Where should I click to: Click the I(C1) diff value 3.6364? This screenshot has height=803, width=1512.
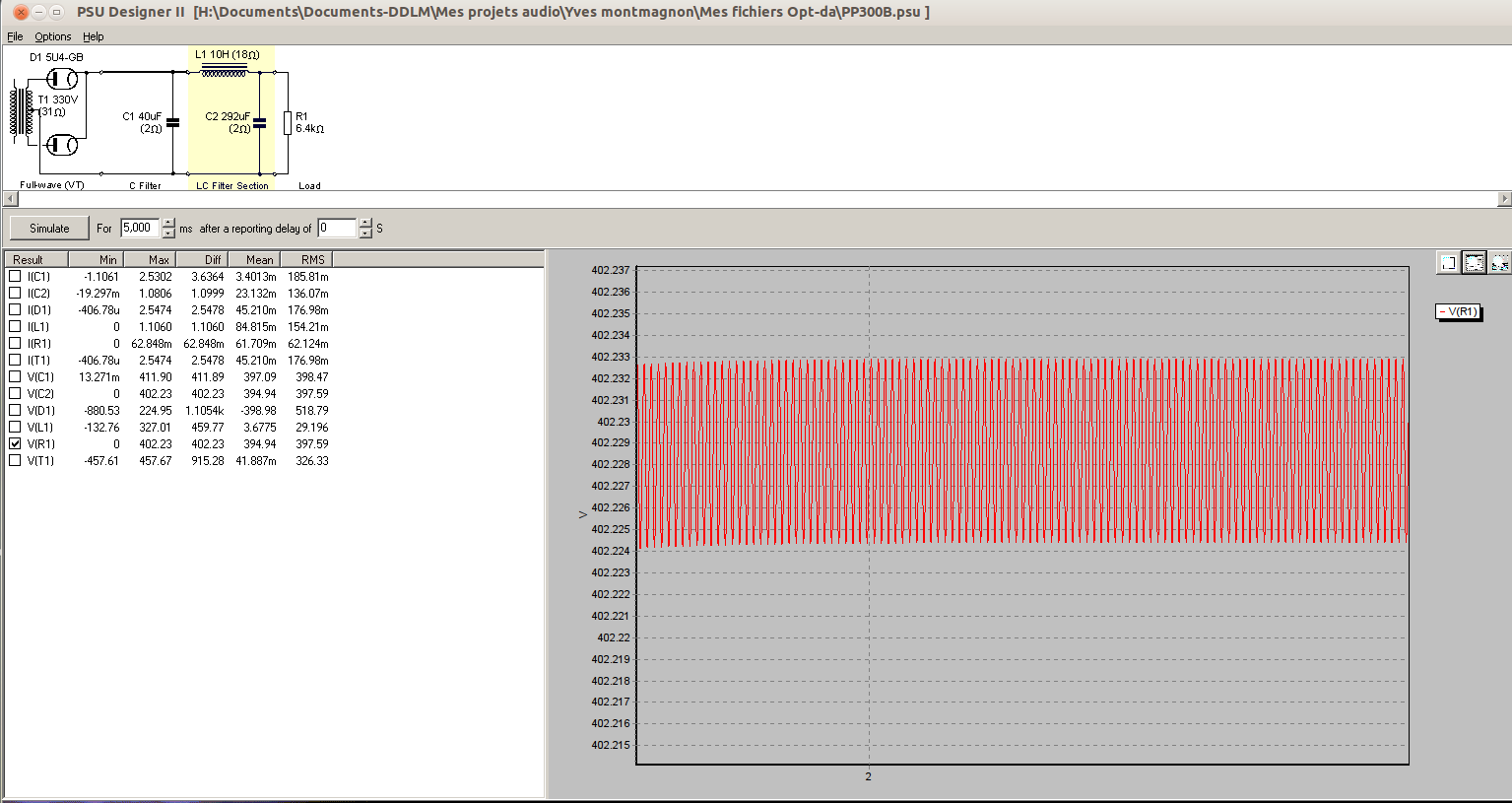tap(208, 276)
